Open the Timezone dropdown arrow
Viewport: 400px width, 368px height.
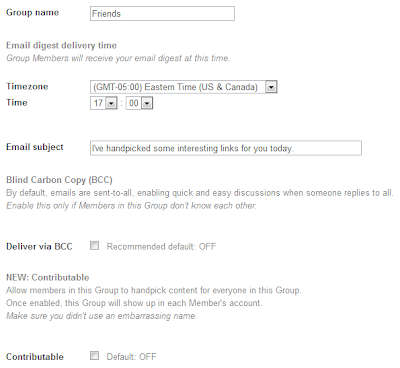271,87
